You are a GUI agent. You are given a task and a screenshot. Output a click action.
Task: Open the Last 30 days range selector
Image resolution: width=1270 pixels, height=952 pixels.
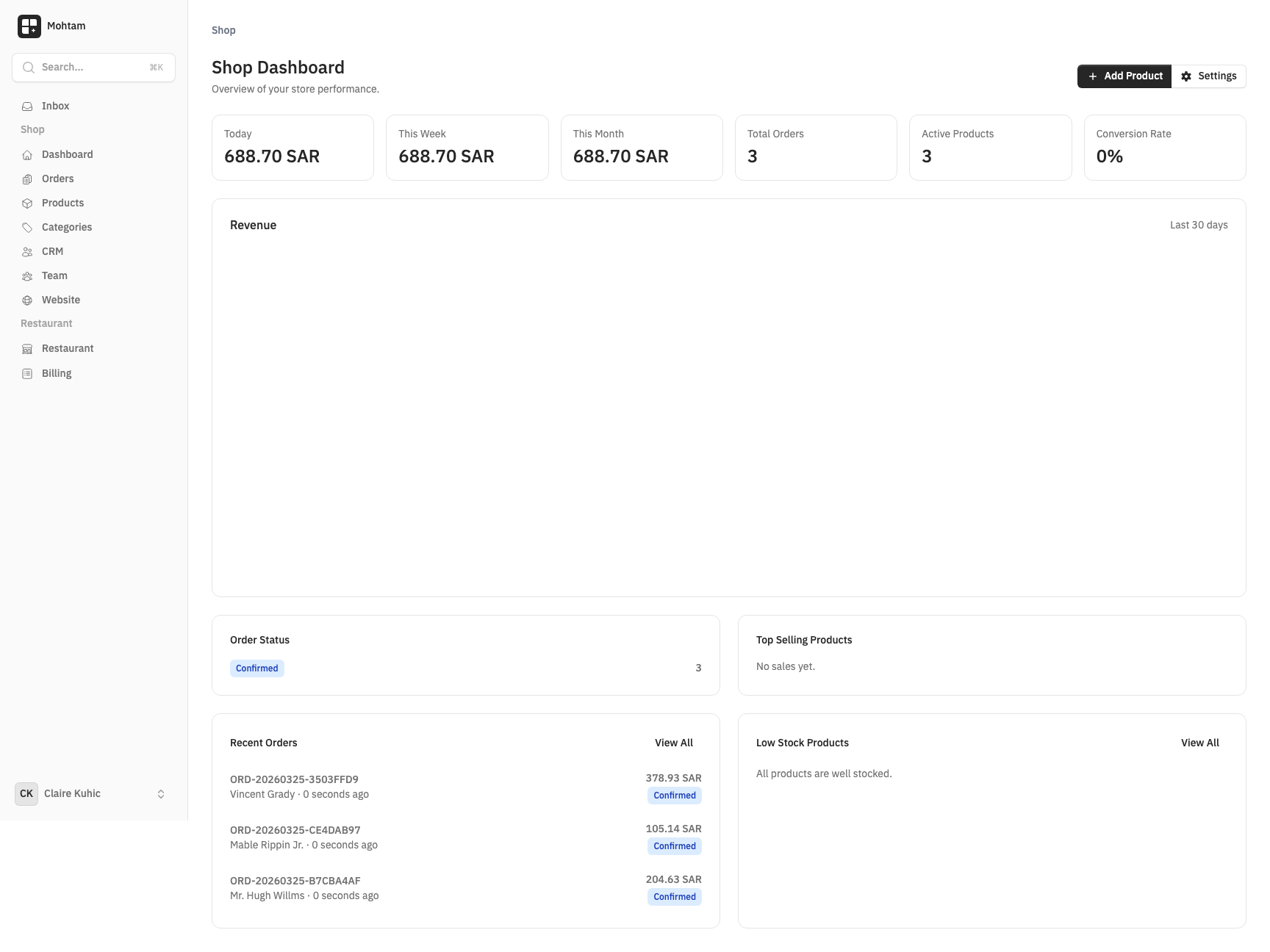pos(1199,225)
